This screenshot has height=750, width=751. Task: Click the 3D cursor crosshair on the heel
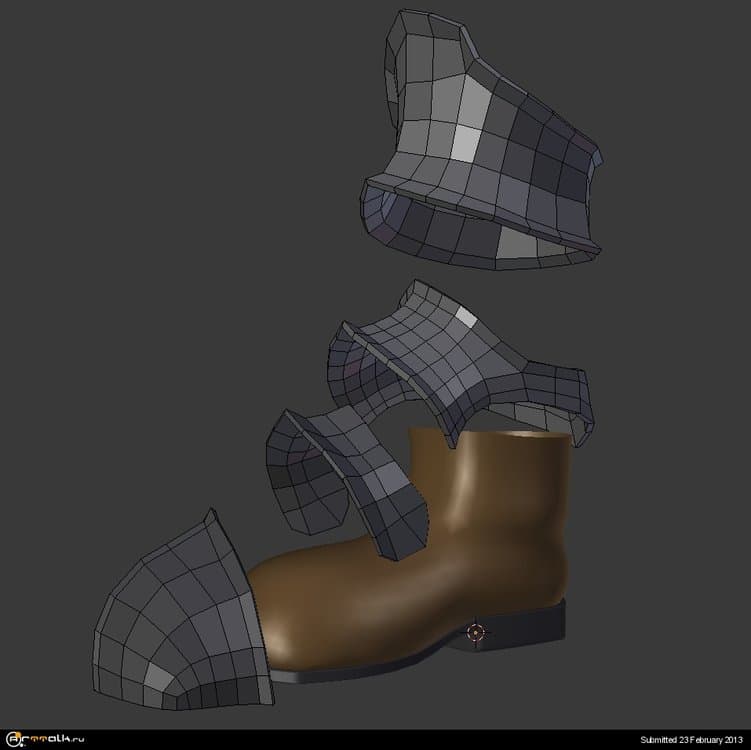[x=475, y=631]
